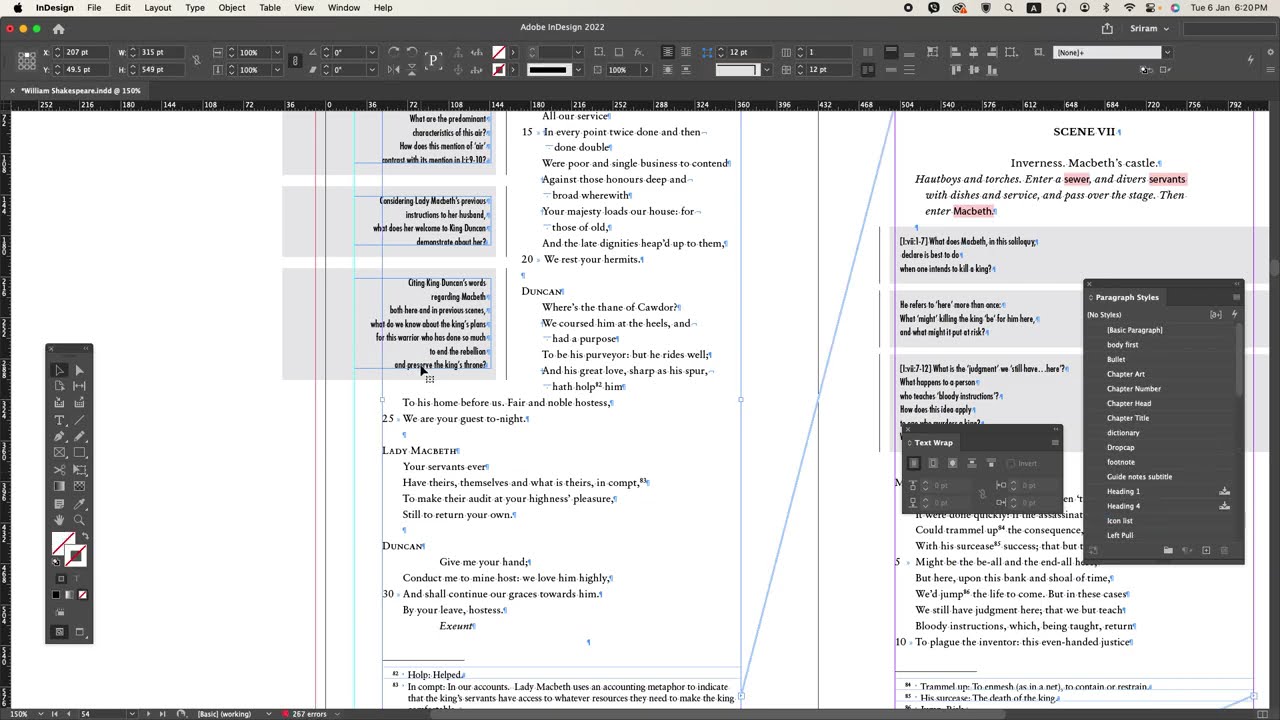
Task: Select the Hand tool
Action: (59, 520)
